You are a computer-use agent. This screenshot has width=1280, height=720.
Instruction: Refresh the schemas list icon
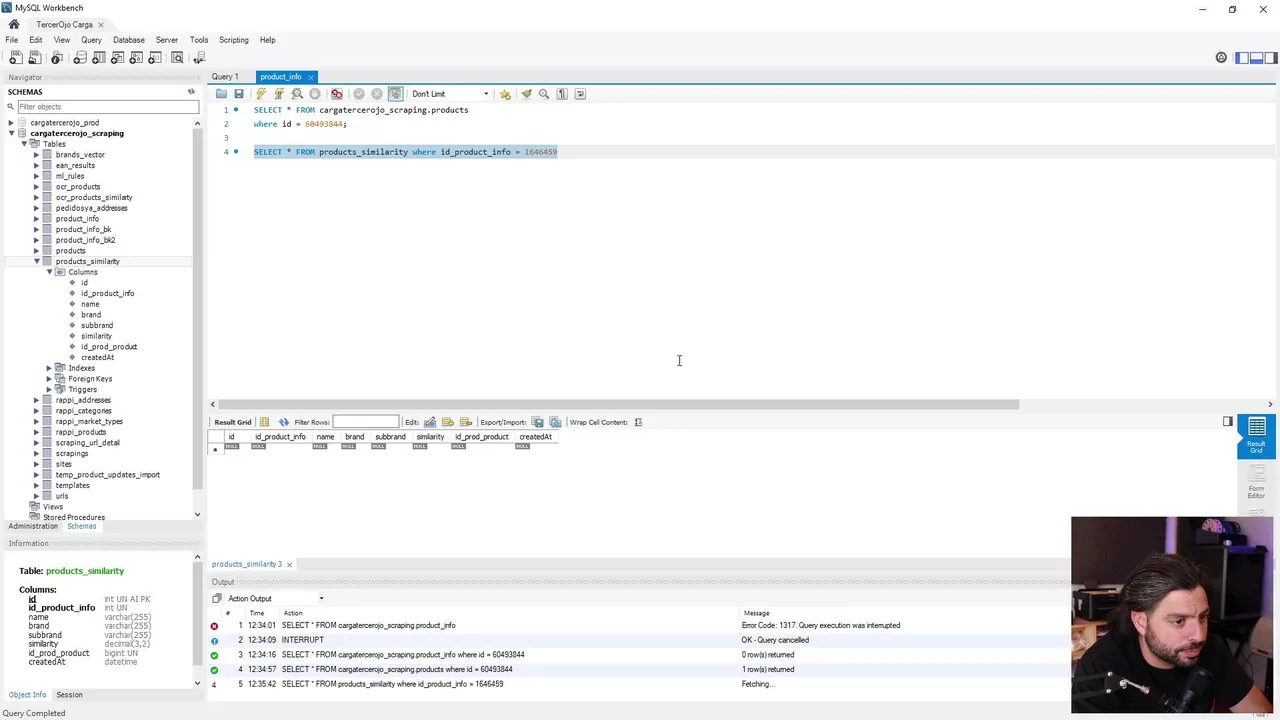point(191,92)
